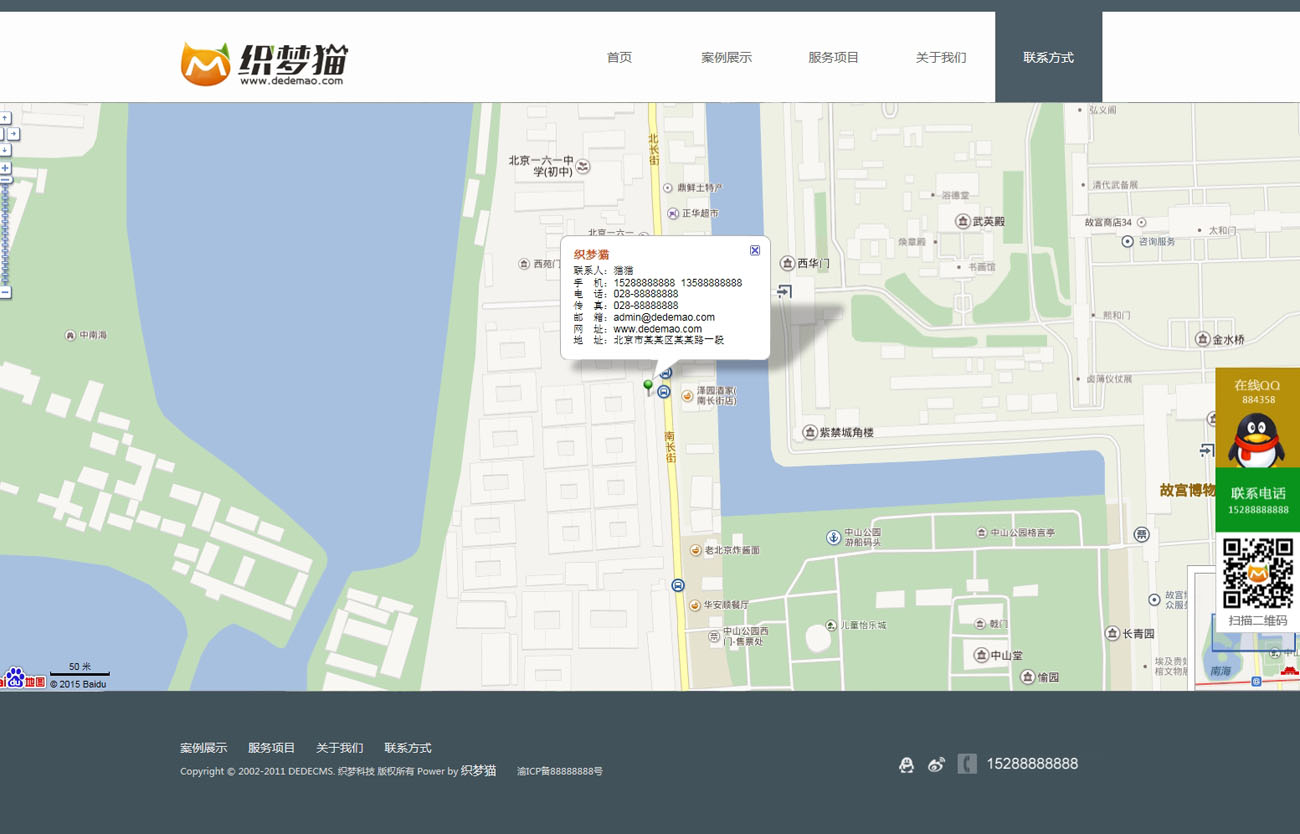1300x834 pixels.
Task: Click the QR code thumbnail
Action: [1257, 573]
